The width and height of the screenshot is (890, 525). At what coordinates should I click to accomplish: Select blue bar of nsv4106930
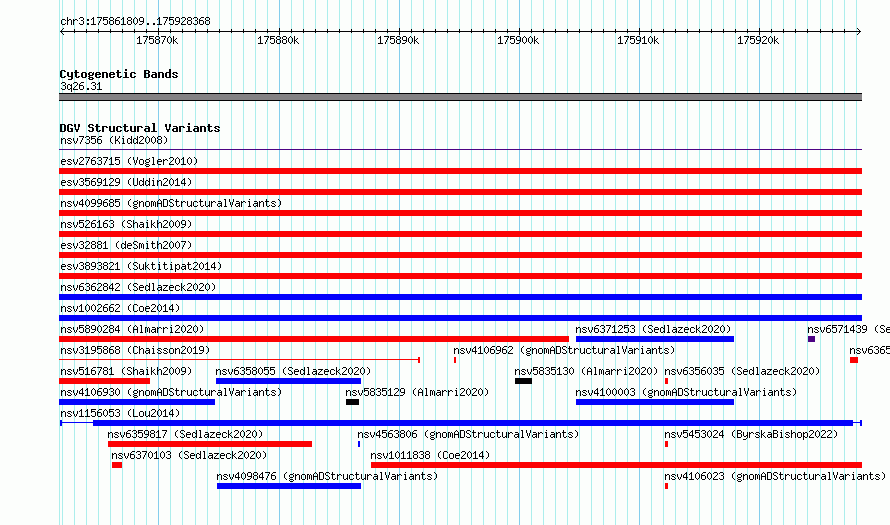pos(137,402)
